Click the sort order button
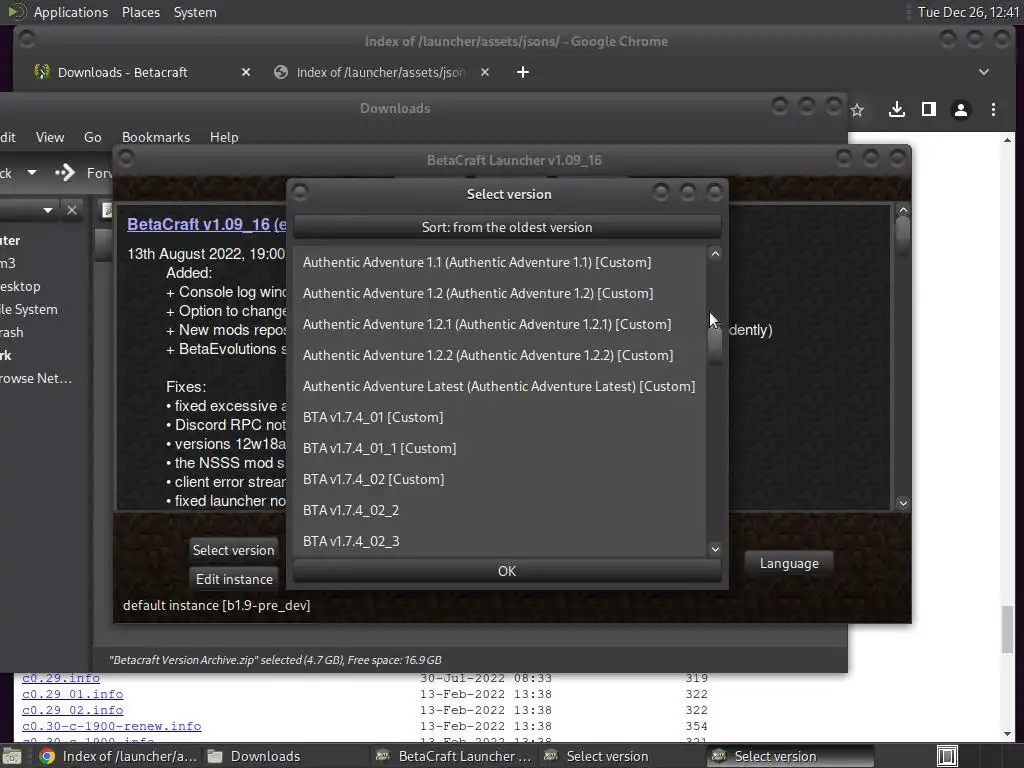Image resolution: width=1024 pixels, height=768 pixels. [507, 227]
